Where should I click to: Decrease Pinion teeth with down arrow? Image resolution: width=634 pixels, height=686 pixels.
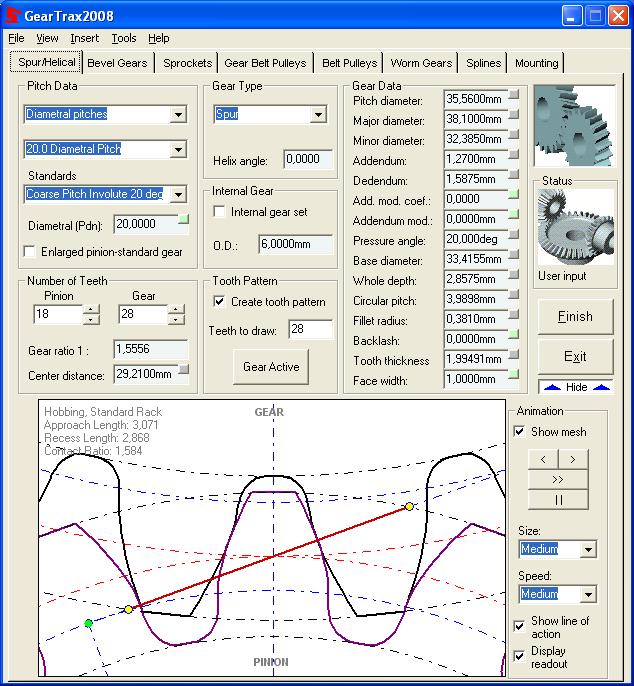point(91,319)
